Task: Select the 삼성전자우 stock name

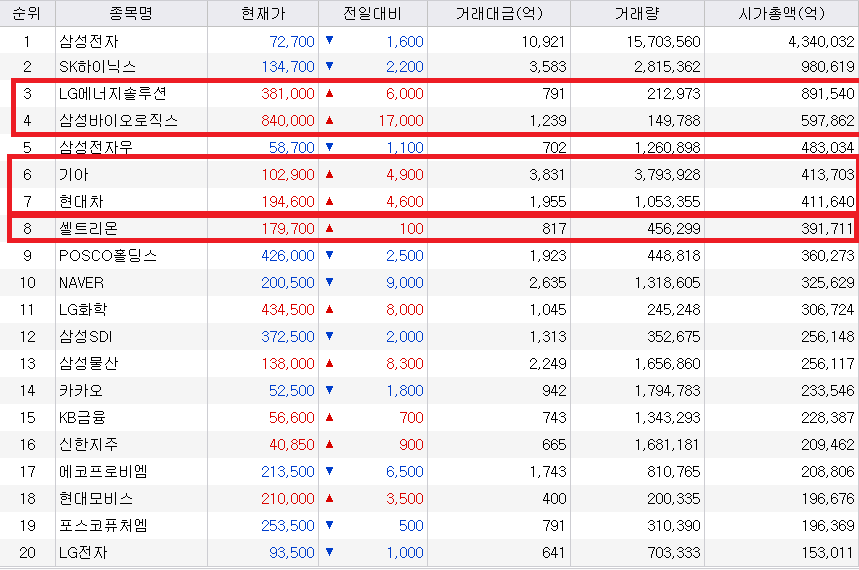Action: click(x=95, y=147)
